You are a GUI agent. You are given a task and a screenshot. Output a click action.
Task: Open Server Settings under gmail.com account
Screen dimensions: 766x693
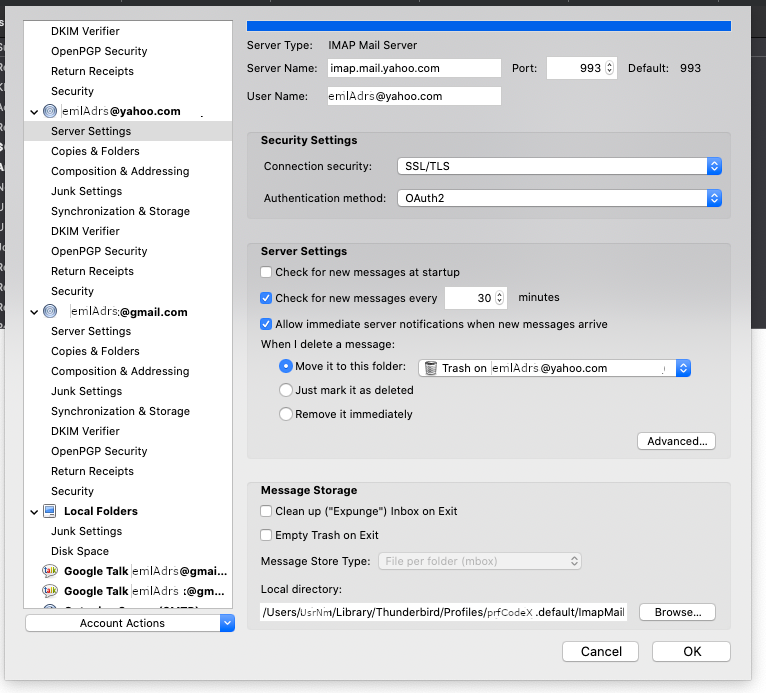pos(128,331)
